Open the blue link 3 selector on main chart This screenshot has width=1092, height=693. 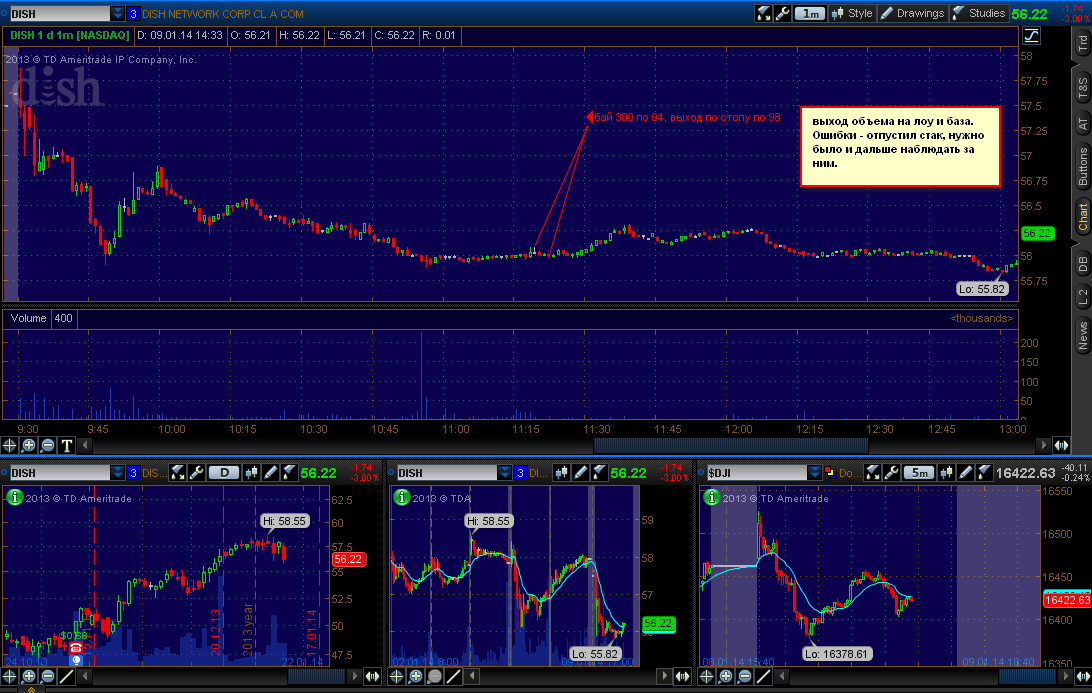133,13
